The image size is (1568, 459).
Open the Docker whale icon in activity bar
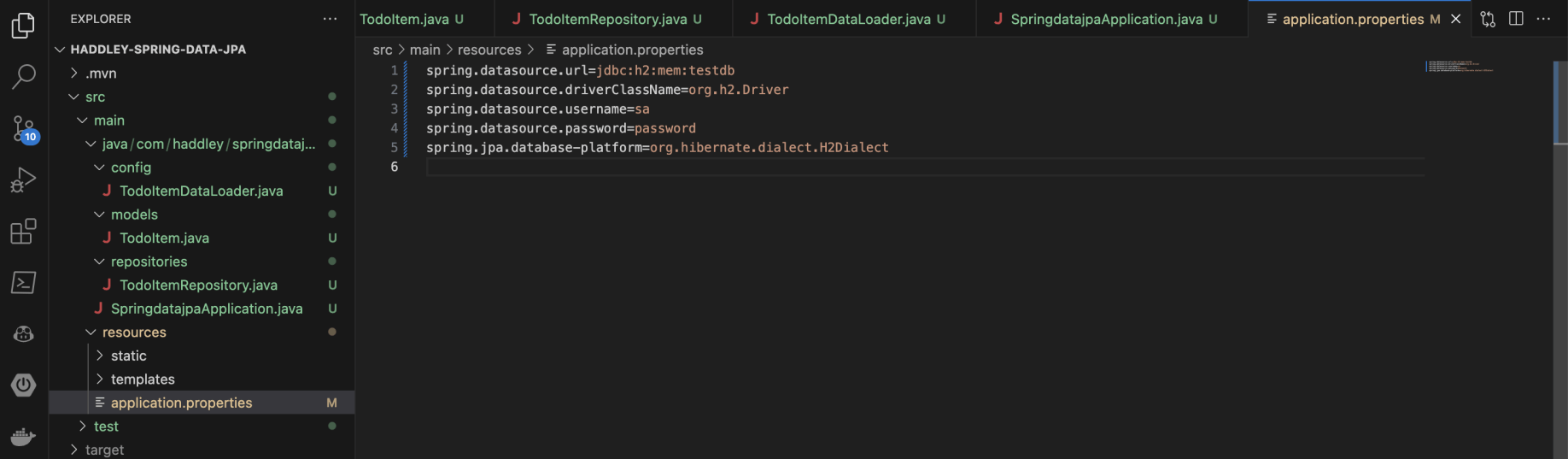coord(23,437)
